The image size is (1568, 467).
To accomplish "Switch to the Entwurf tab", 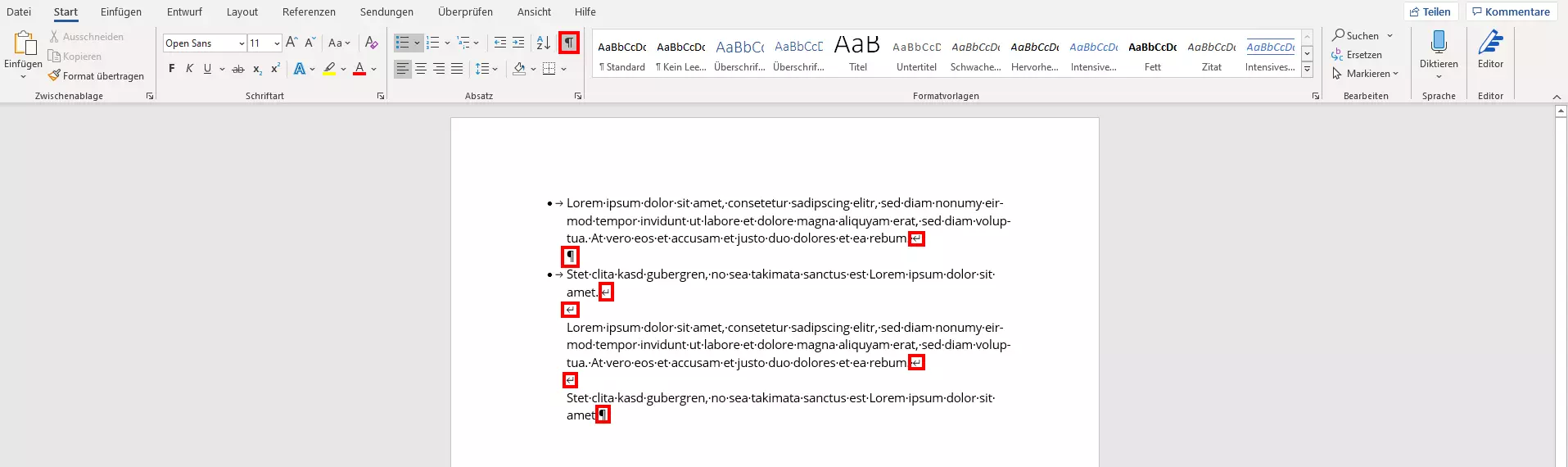I will [184, 11].
